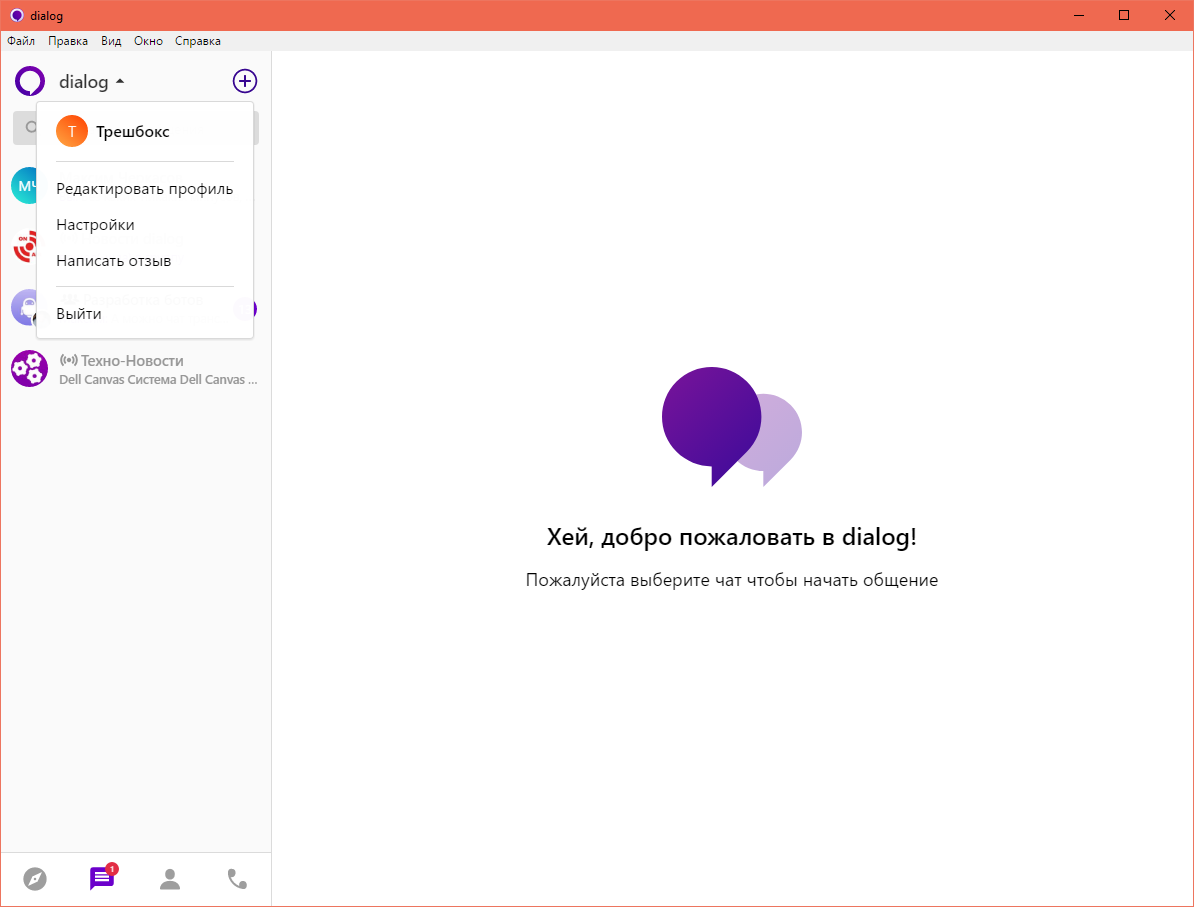
Task: Click the orange Трешбокс avatar
Action: tap(72, 131)
